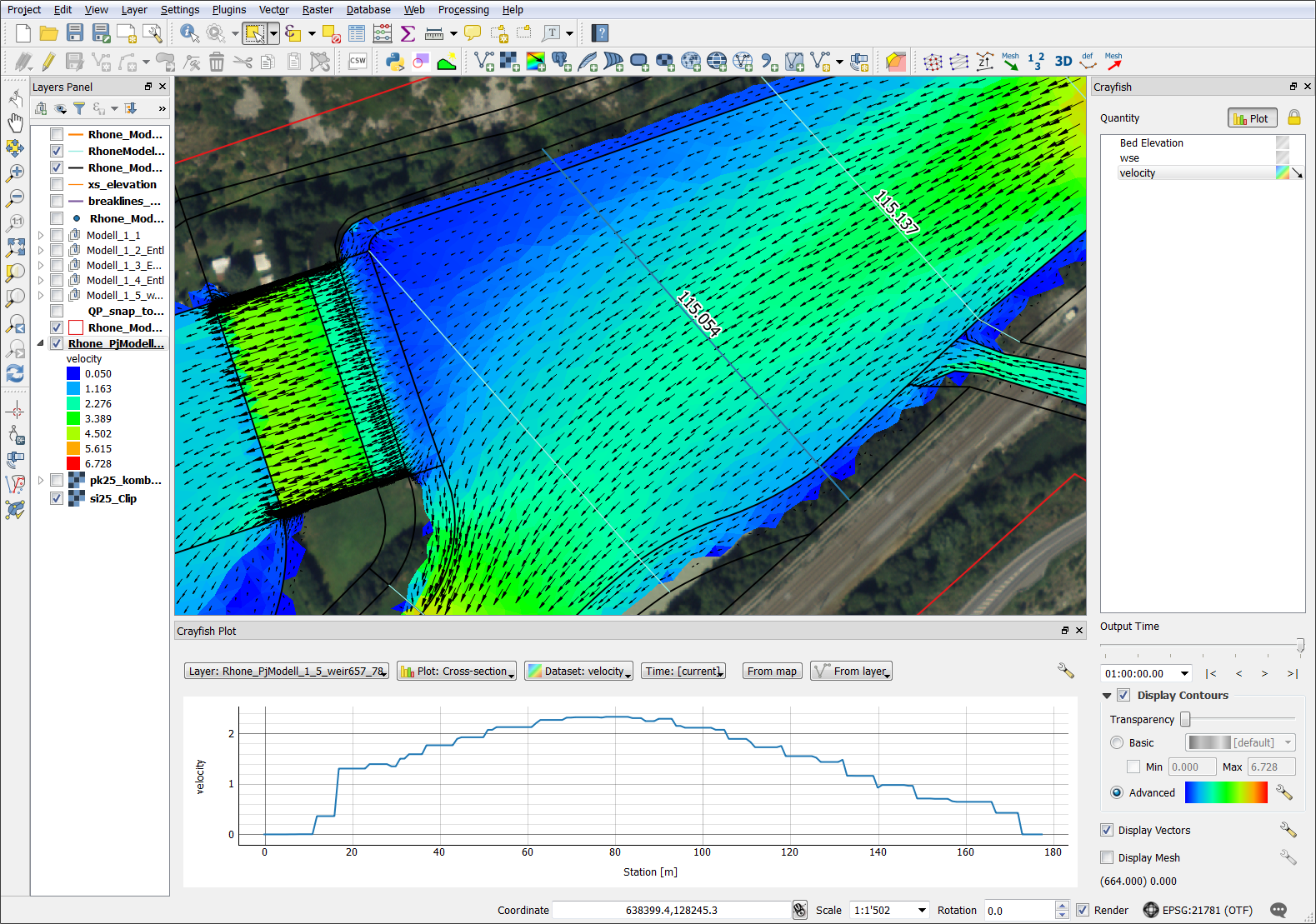The height and width of the screenshot is (924, 1316).
Task: Expand the Modell_1_1 layer group
Action: (40, 235)
